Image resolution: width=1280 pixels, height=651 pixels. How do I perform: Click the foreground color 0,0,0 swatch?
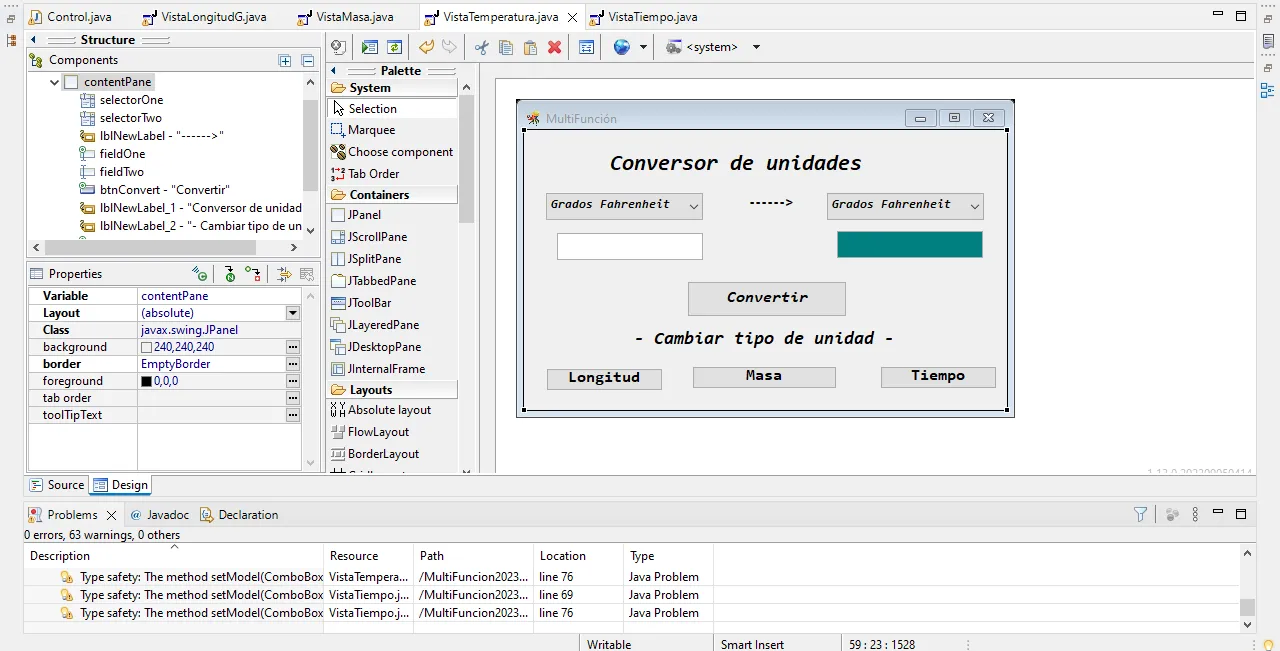[147, 381]
